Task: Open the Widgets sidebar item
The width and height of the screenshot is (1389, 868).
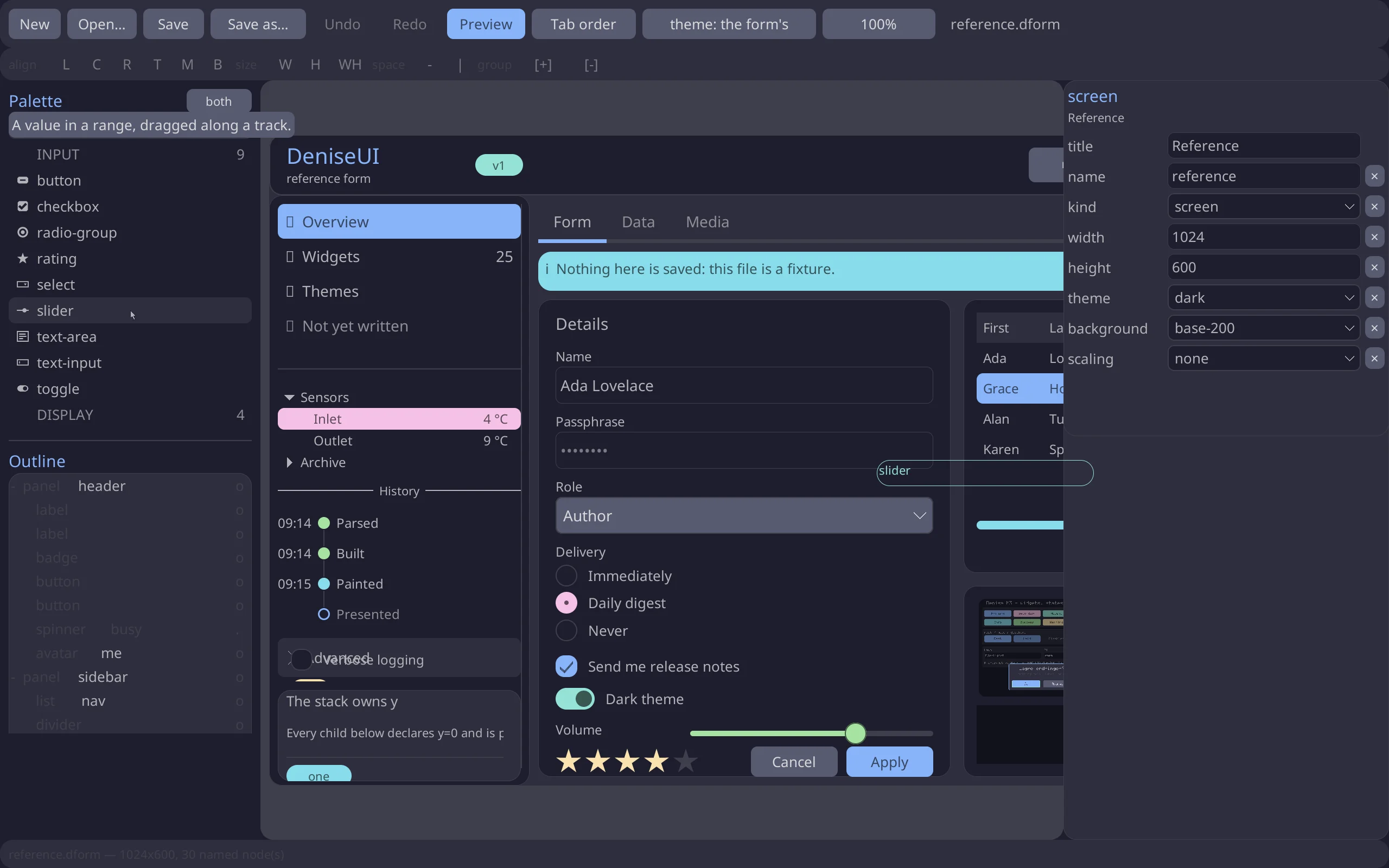Action: point(399,257)
